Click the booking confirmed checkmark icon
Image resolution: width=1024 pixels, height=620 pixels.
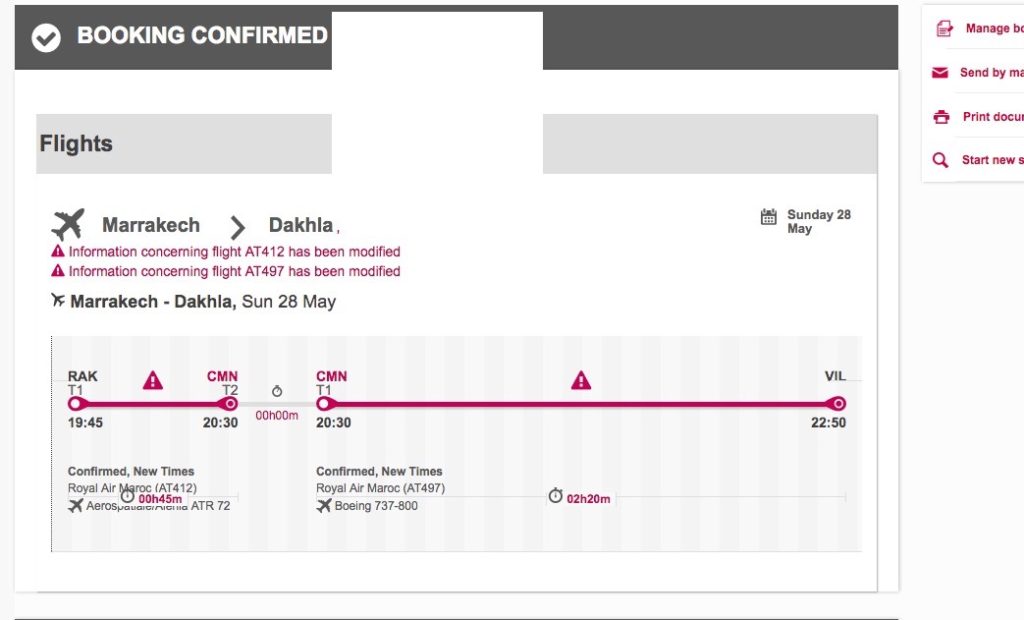tap(46, 38)
